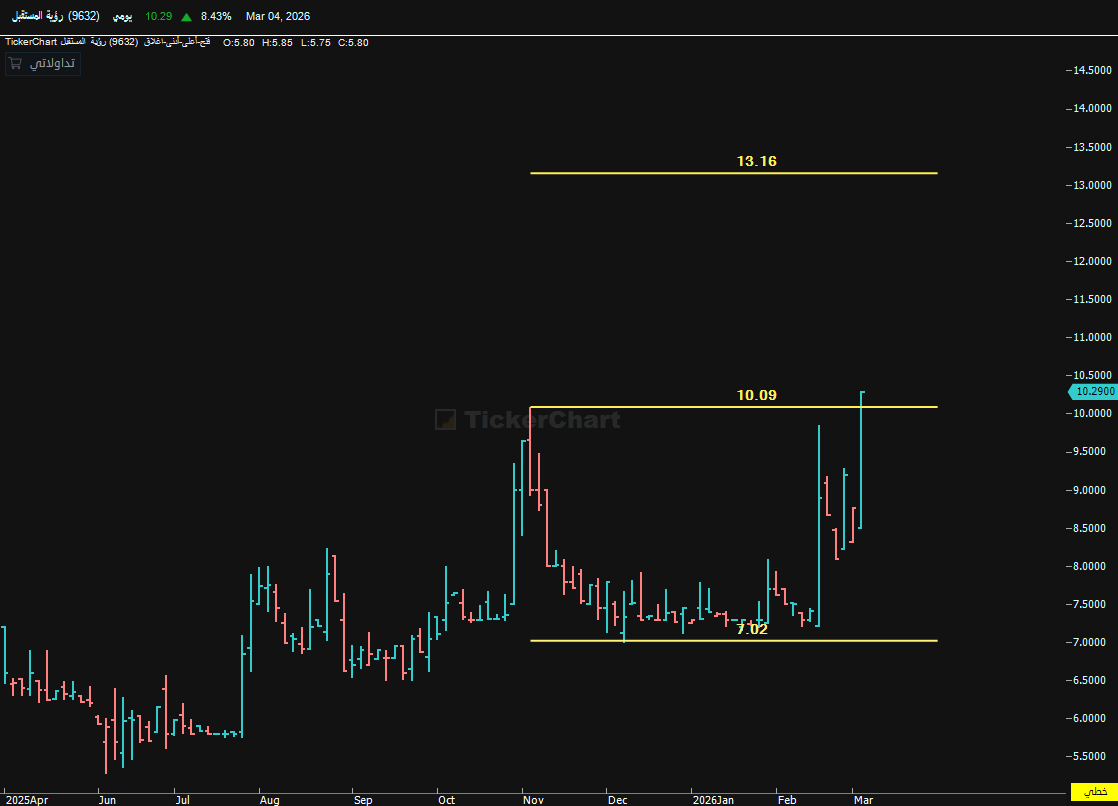
Task: Click the C:5.80 close value
Action: 353,43
